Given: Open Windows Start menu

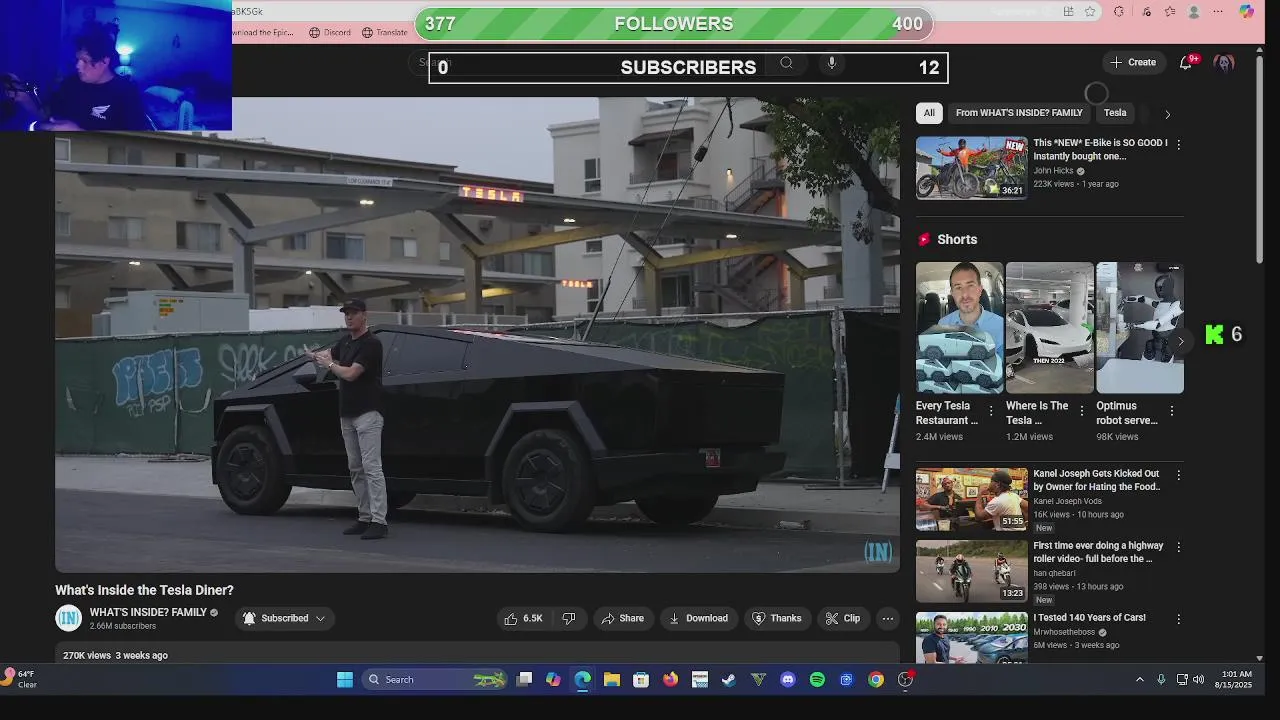Looking at the screenshot, I should (345, 680).
